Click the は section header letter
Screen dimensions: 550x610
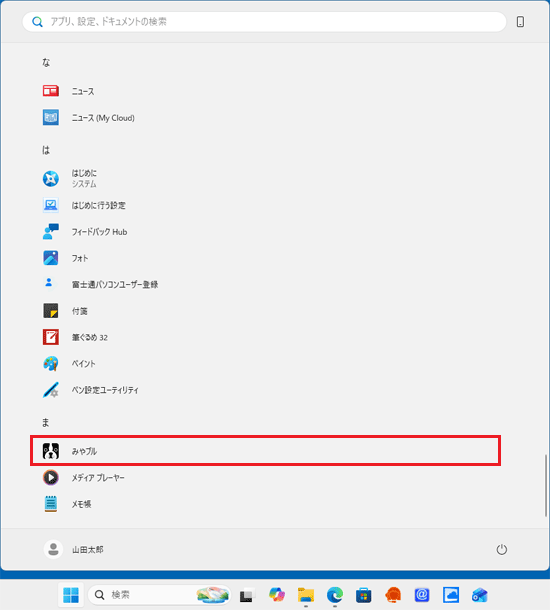[x=46, y=150]
